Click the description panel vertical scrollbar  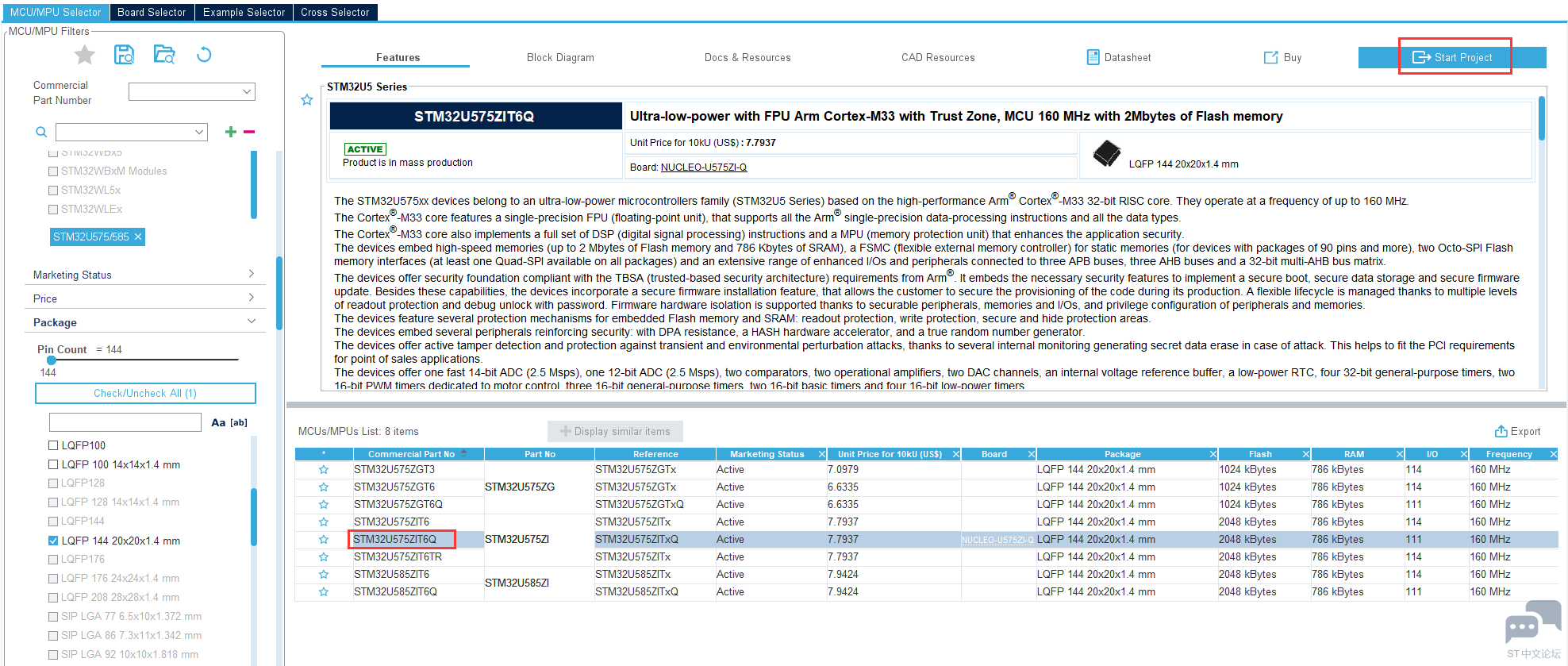[x=1542, y=119]
